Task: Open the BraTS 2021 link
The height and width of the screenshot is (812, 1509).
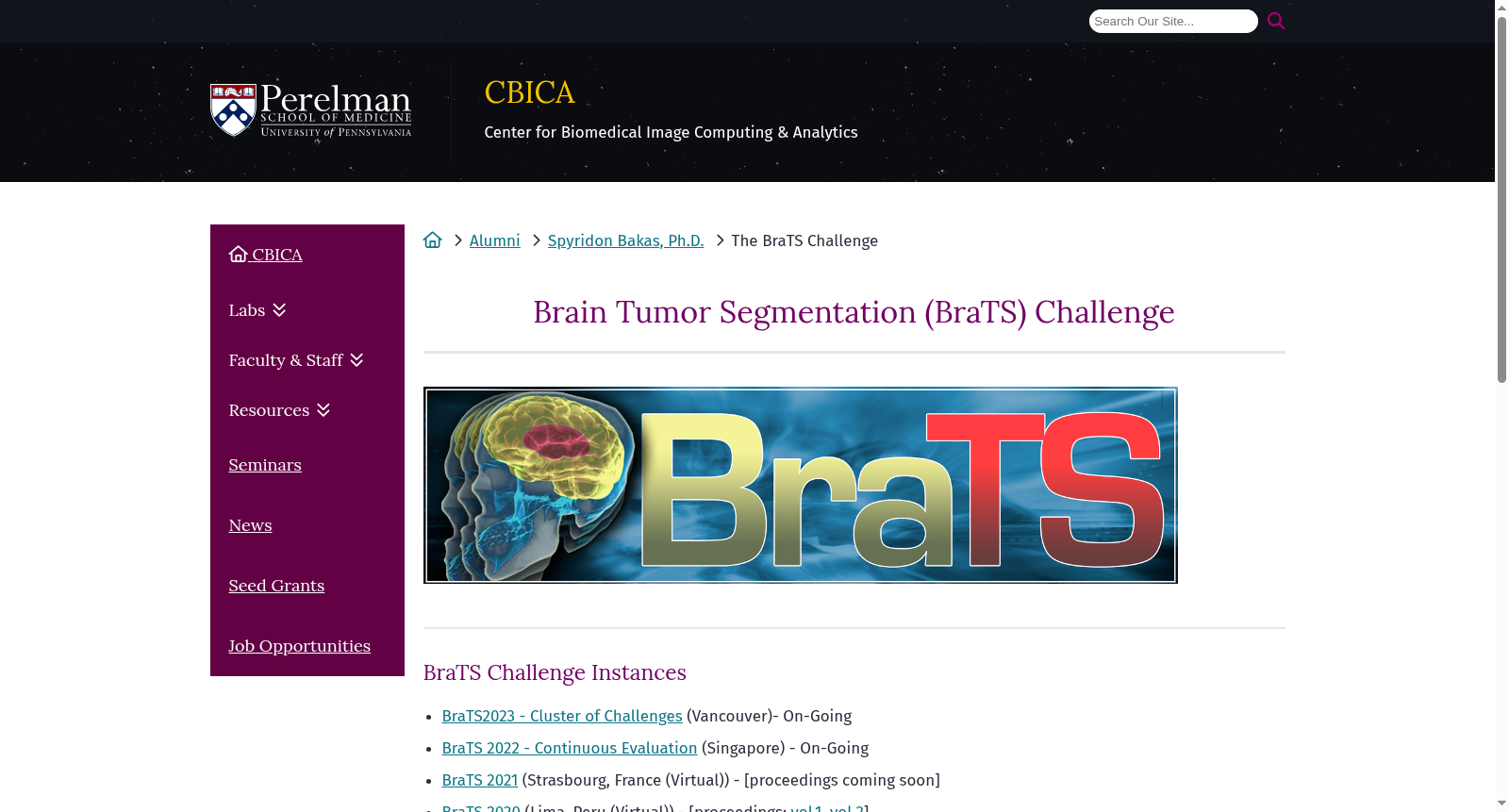Action: tap(480, 780)
